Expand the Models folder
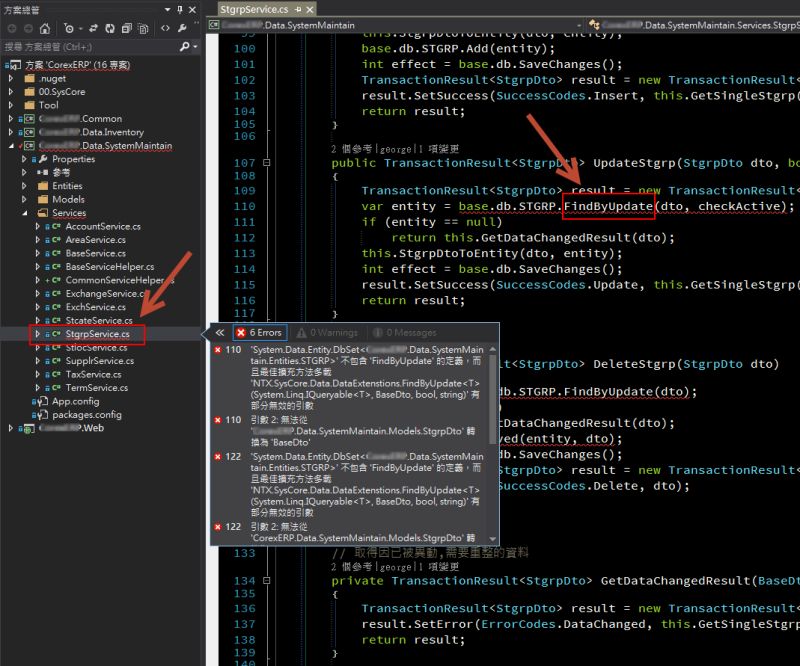 pyautogui.click(x=24, y=199)
